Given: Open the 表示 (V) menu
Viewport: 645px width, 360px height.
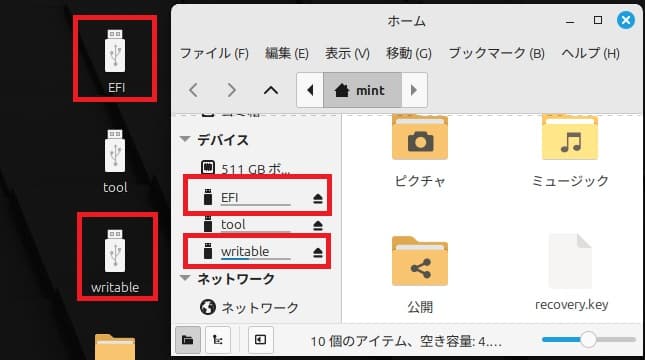Looking at the screenshot, I should [x=347, y=53].
